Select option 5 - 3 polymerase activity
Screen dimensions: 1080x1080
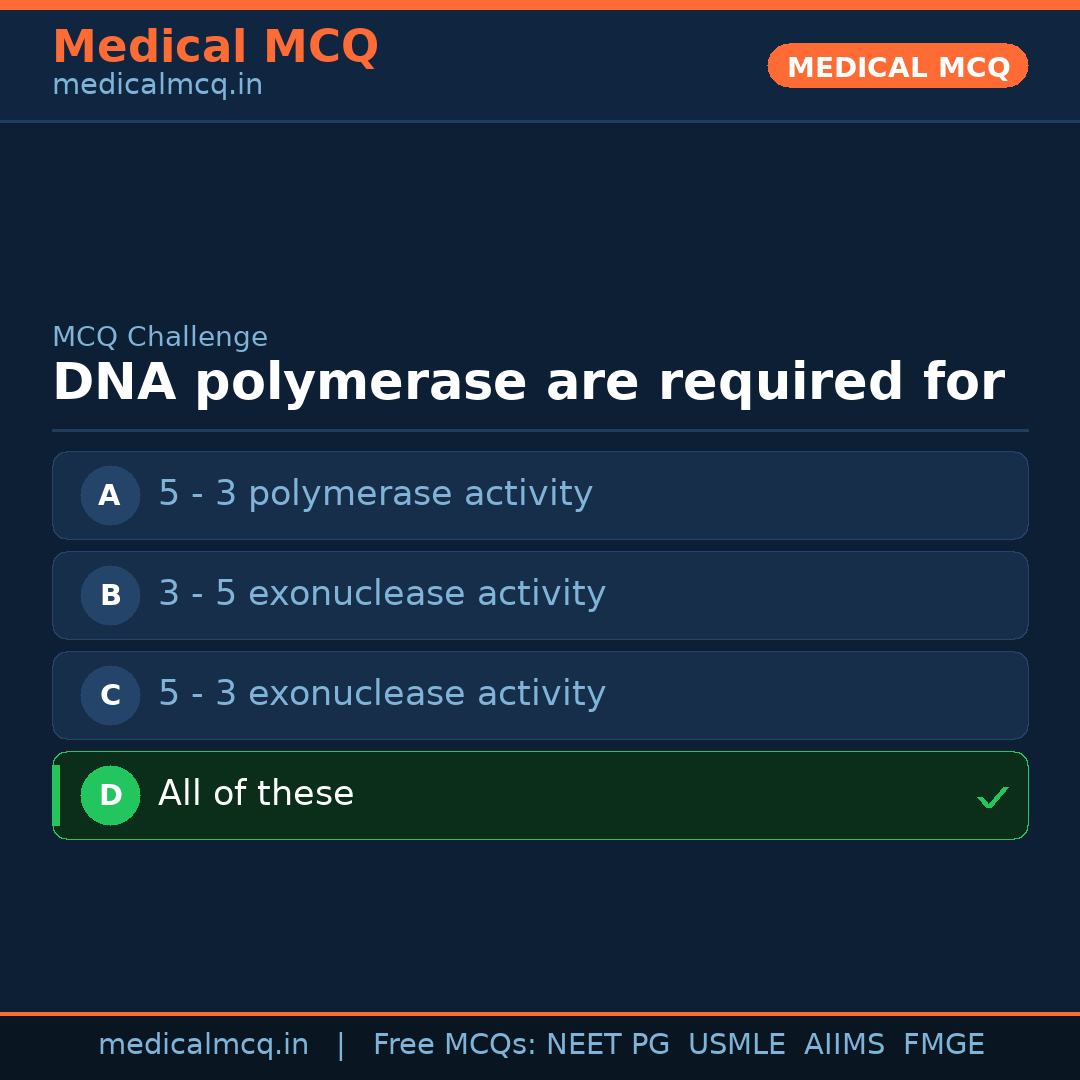pos(375,494)
